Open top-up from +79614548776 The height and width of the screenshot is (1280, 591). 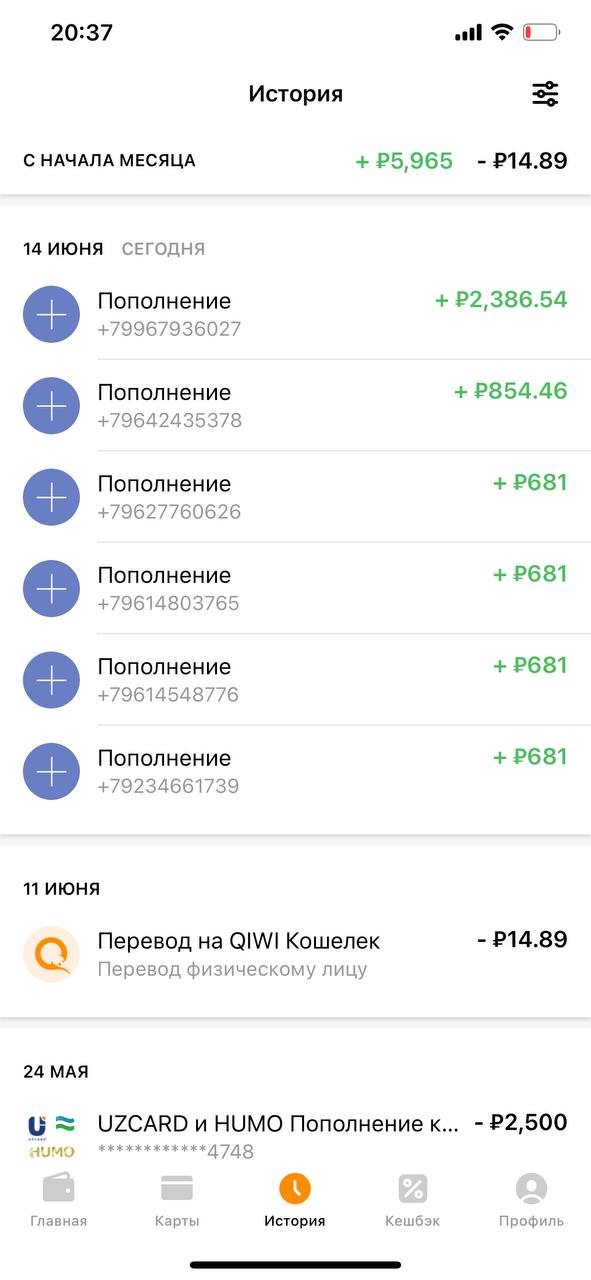295,680
